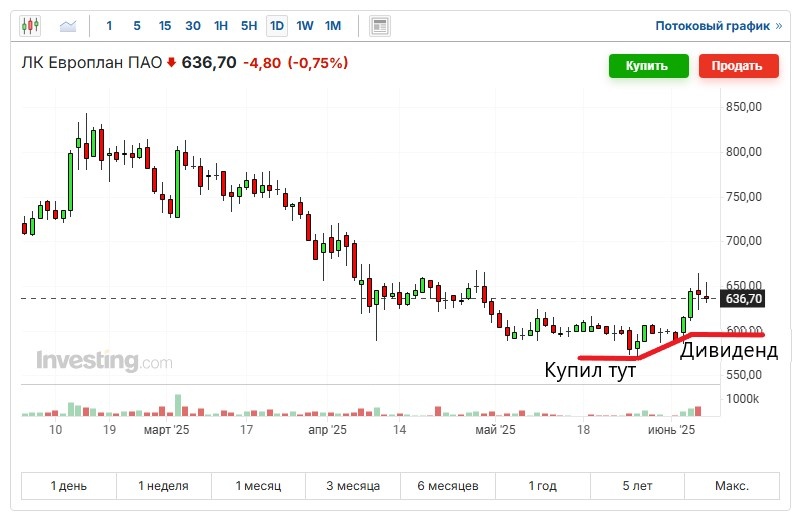Screen dimensions: 802x520
Task: Show the 1 месяц range
Action: 258,486
